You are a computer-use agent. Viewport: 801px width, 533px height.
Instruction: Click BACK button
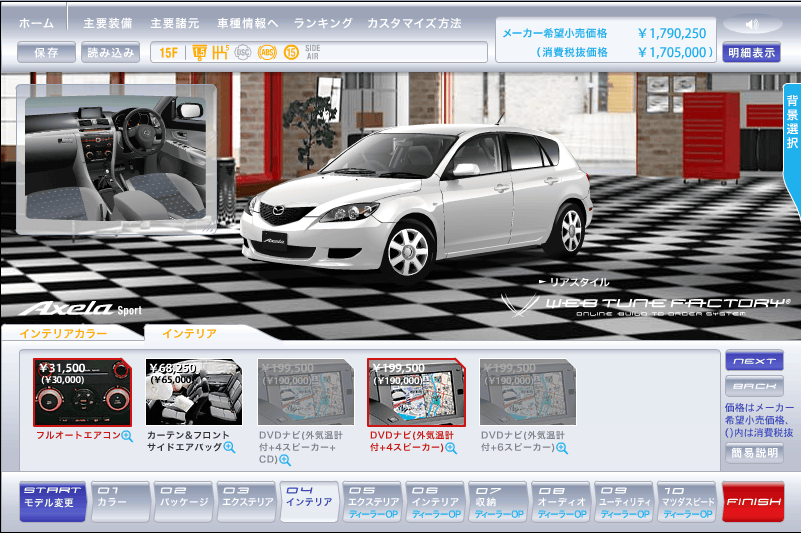point(755,386)
